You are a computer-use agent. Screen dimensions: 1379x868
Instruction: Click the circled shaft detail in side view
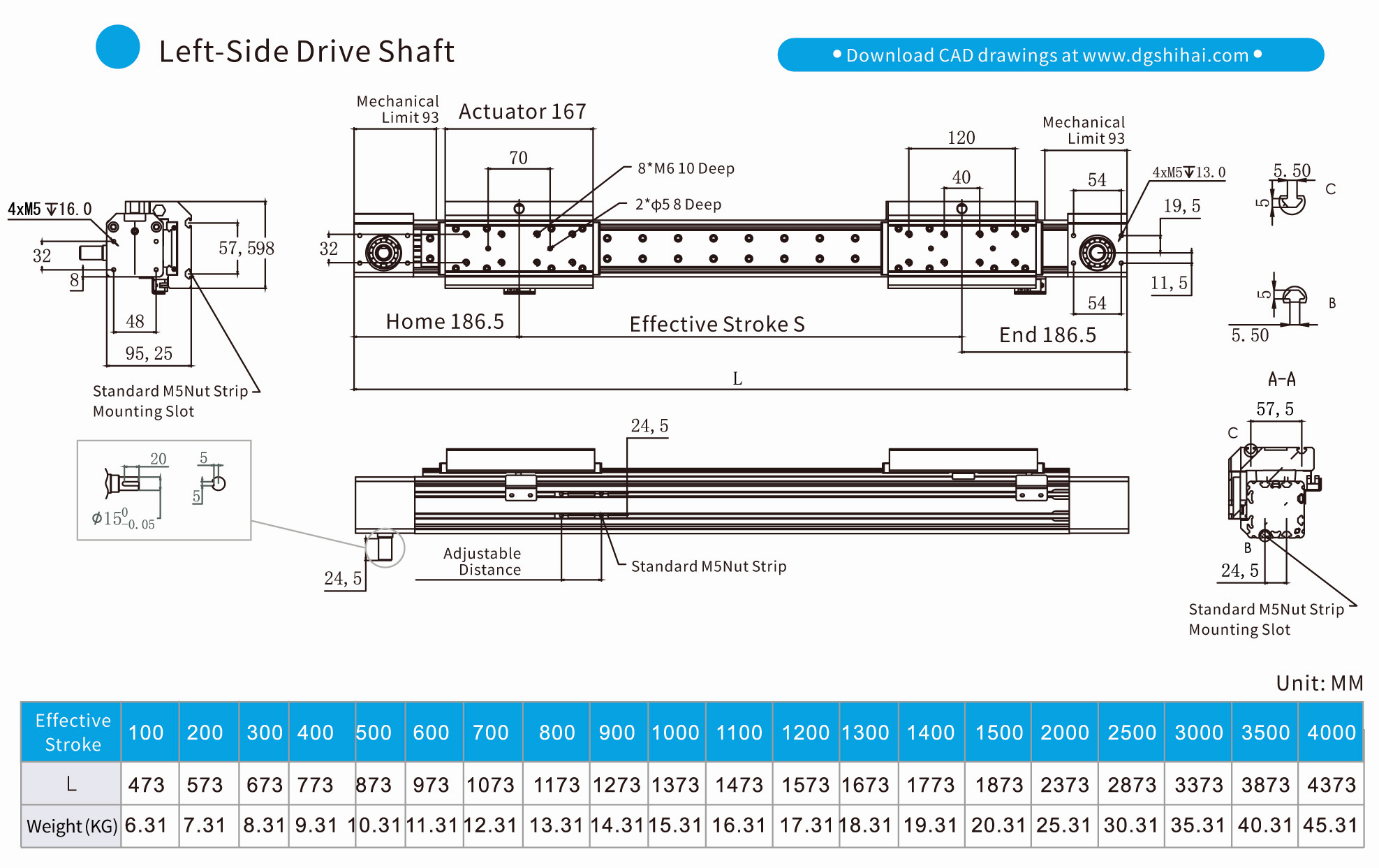[x=383, y=547]
